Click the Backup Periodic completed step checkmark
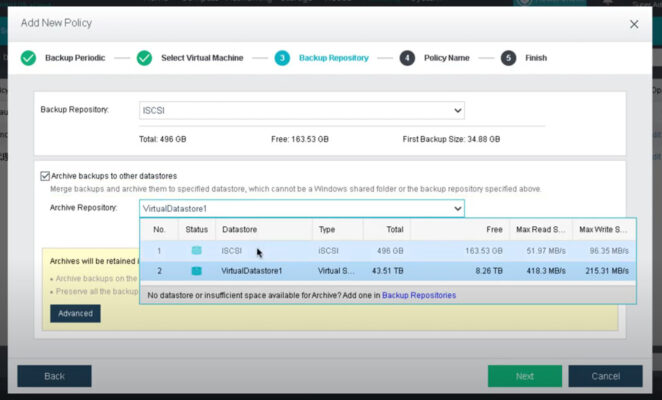This screenshot has width=662, height=400. click(28, 58)
